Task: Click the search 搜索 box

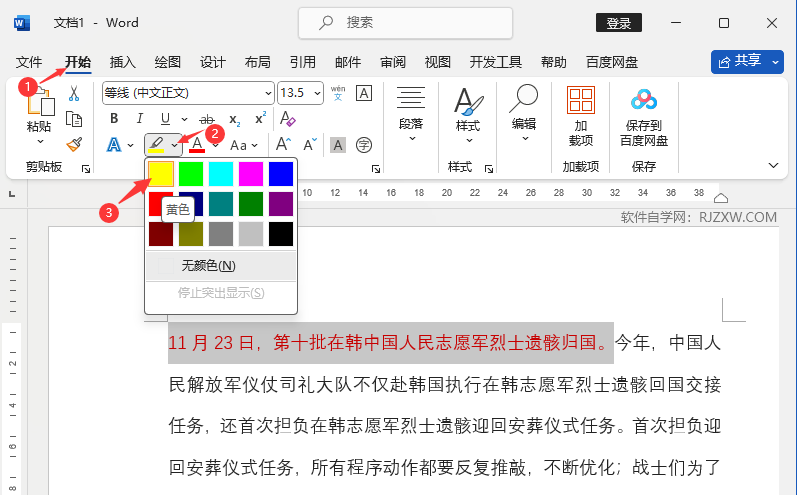Action: click(x=405, y=23)
